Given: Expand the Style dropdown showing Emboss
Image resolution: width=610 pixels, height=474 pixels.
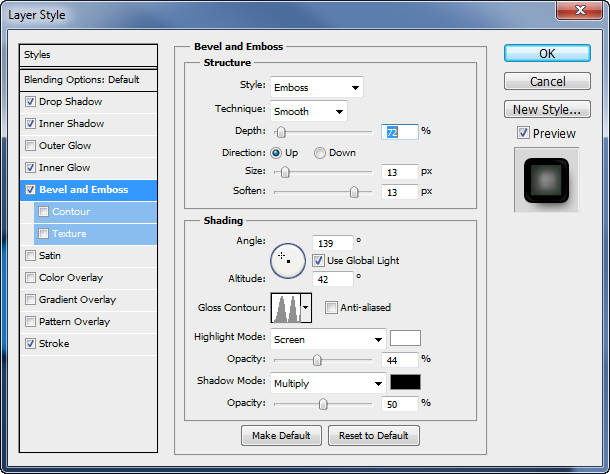Looking at the screenshot, I should point(317,87).
